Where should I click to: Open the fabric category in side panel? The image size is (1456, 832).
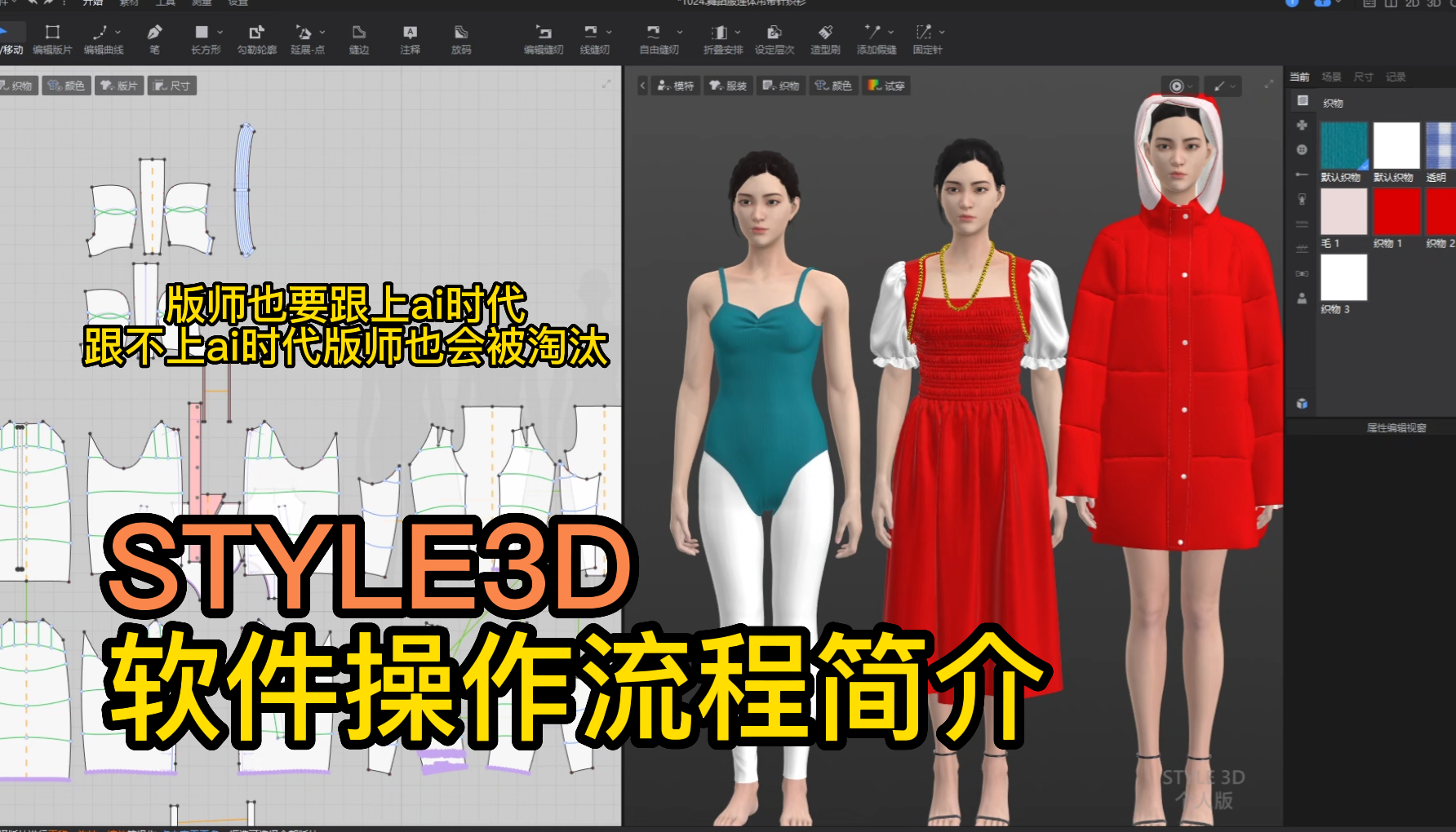pos(1303,100)
